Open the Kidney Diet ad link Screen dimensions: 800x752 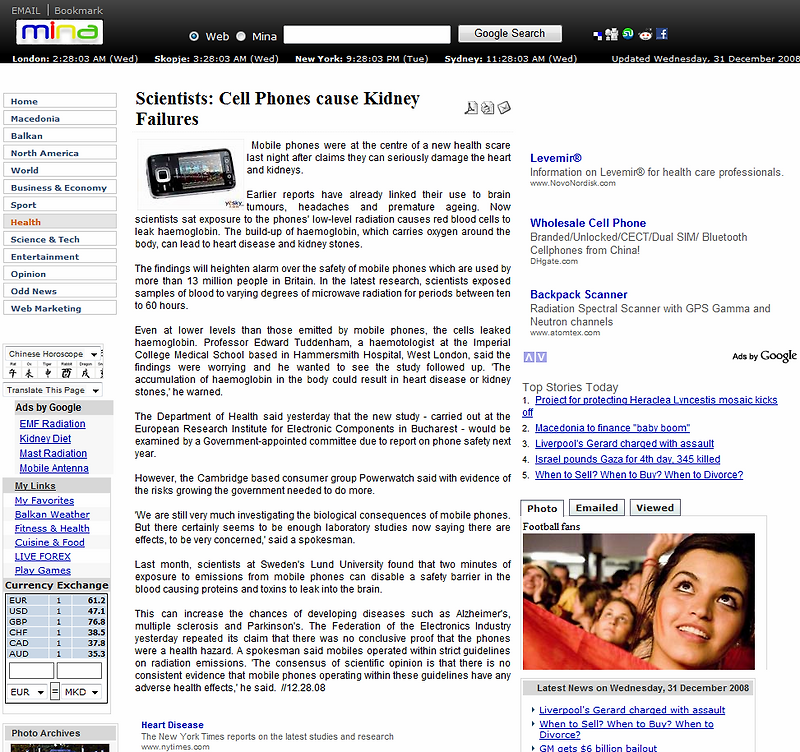pyautogui.click(x=45, y=438)
